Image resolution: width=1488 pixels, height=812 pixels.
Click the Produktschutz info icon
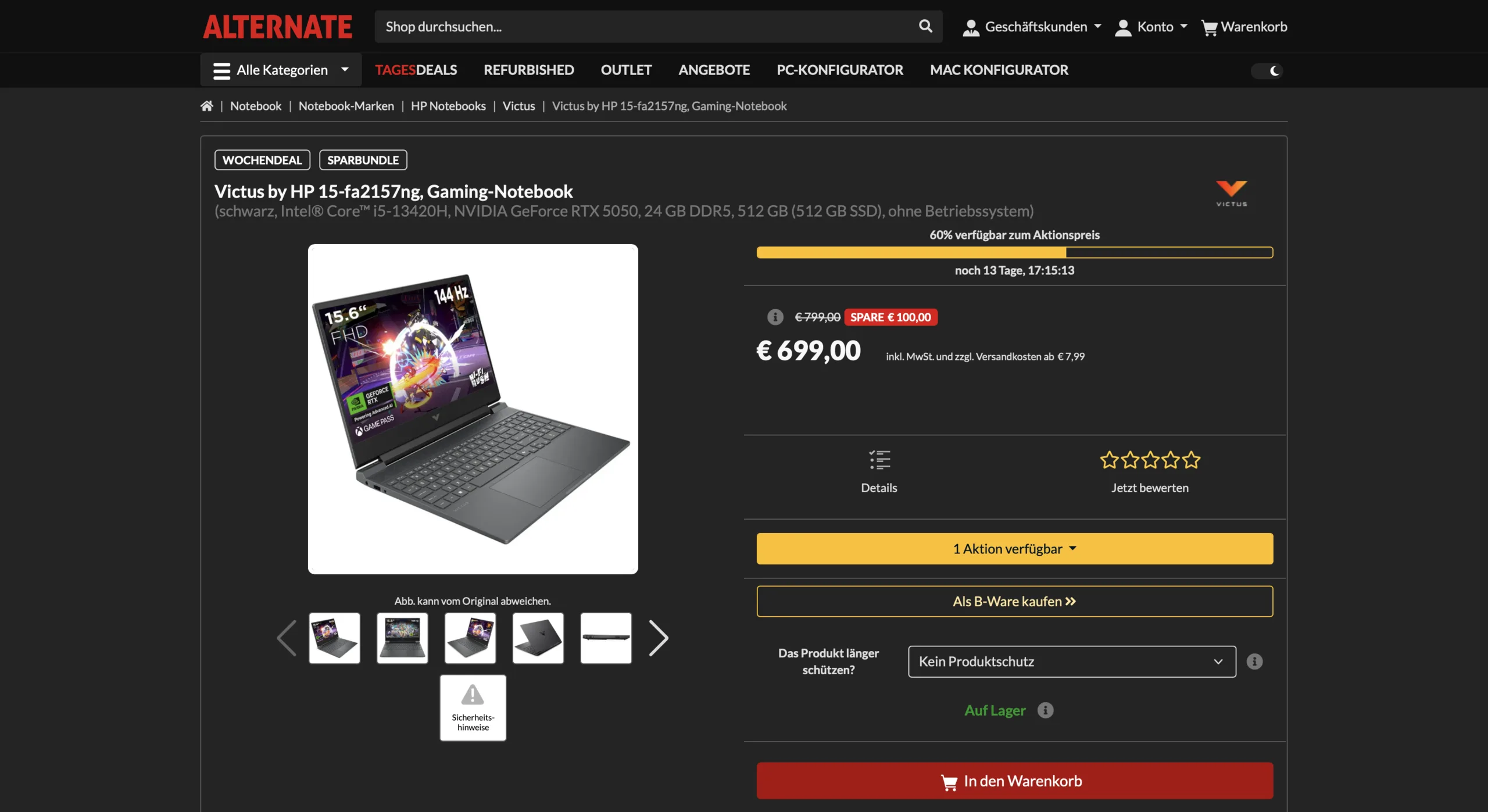point(1254,661)
